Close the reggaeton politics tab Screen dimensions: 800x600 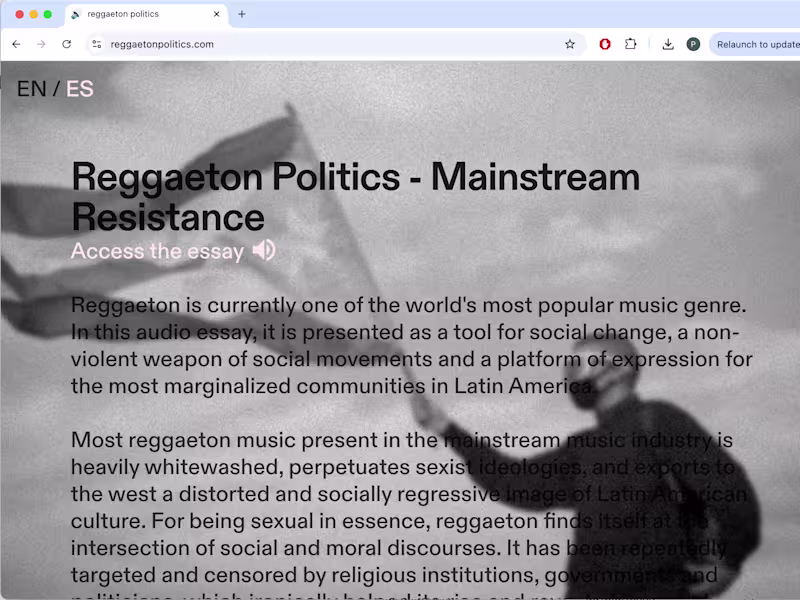[x=216, y=14]
